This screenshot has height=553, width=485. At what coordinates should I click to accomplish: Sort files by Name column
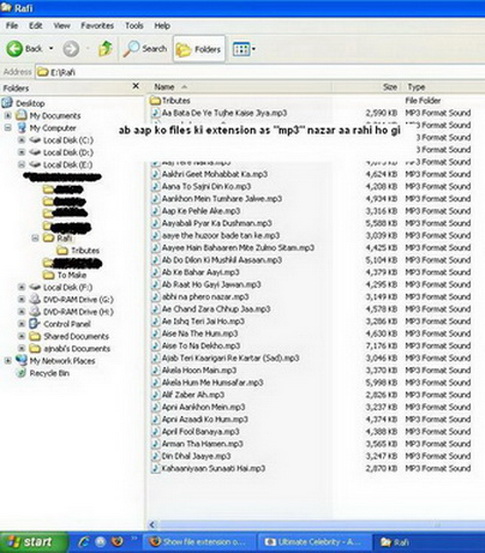240,87
